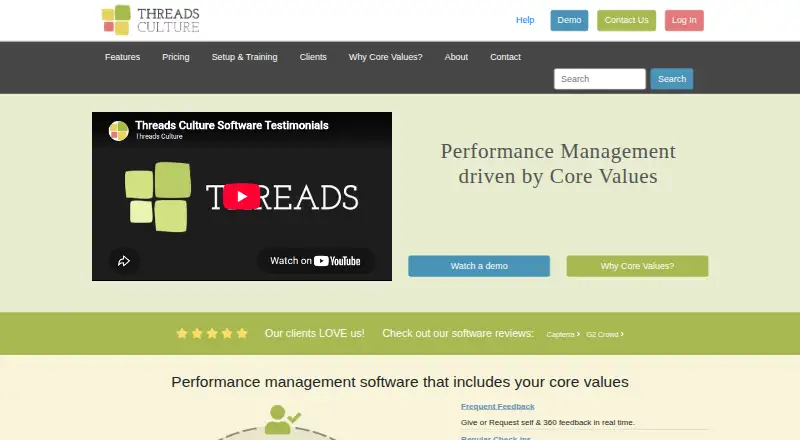Click the green Why Core Values? button
This screenshot has width=800, height=440.
tap(637, 266)
